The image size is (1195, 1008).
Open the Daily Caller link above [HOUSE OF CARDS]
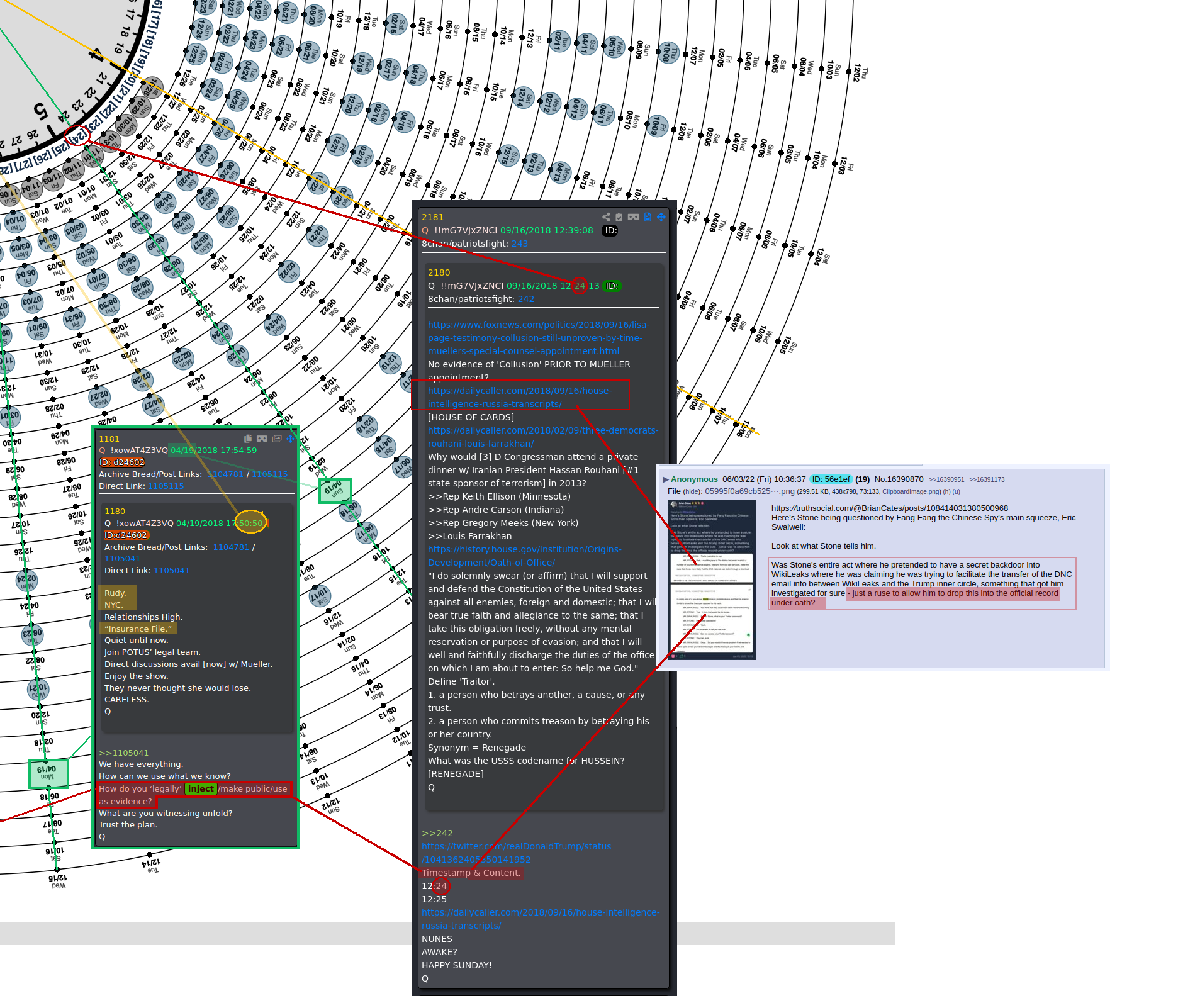pyautogui.click(x=520, y=397)
